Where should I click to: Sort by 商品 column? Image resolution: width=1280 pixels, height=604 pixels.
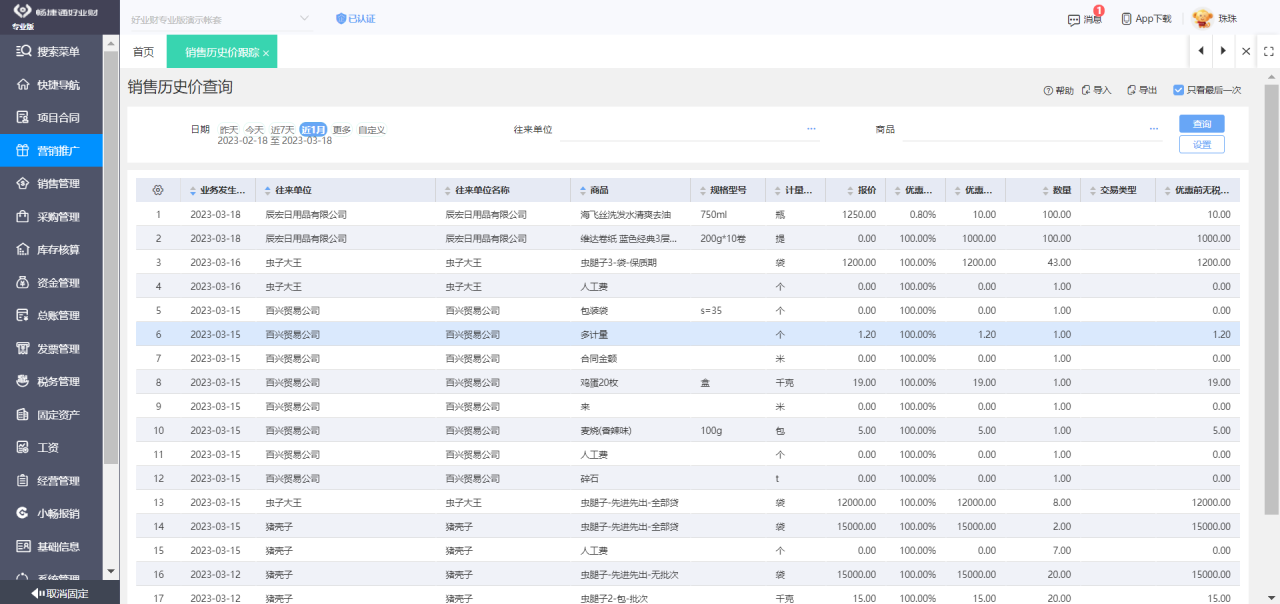coord(631,190)
